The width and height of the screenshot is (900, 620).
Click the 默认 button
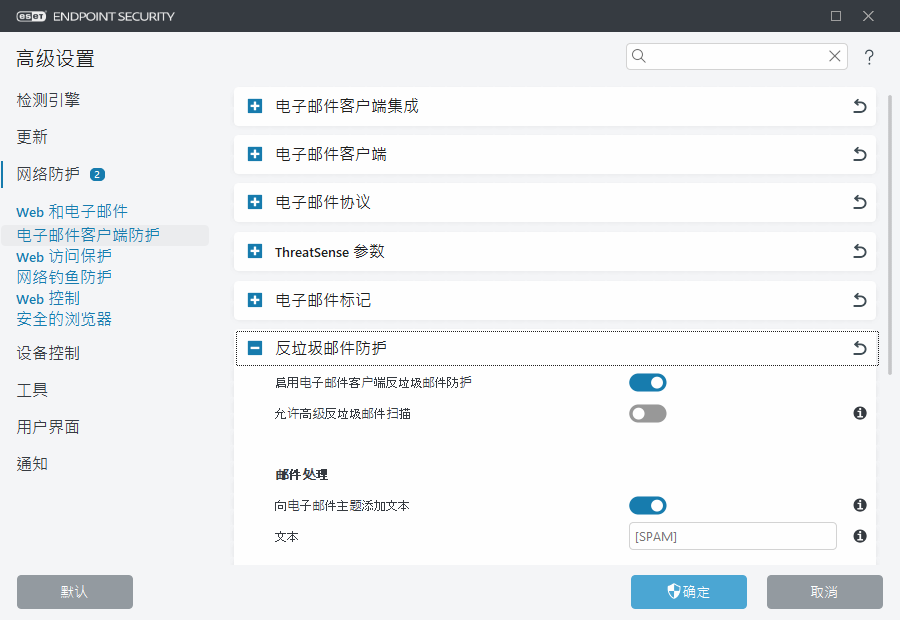click(75, 592)
